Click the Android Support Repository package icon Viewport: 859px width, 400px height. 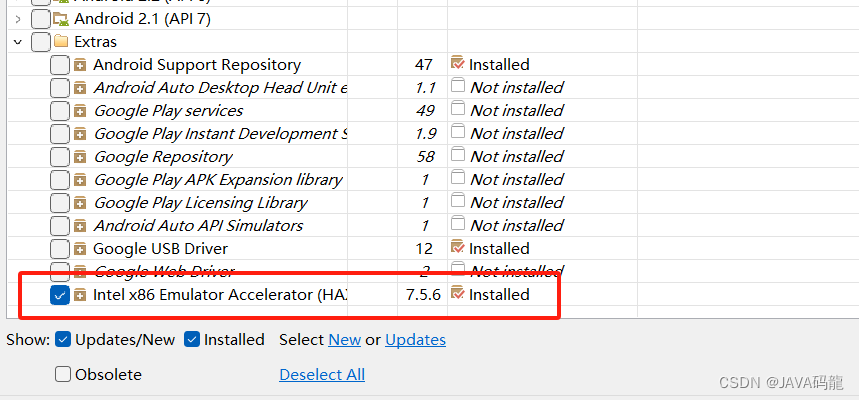click(80, 65)
